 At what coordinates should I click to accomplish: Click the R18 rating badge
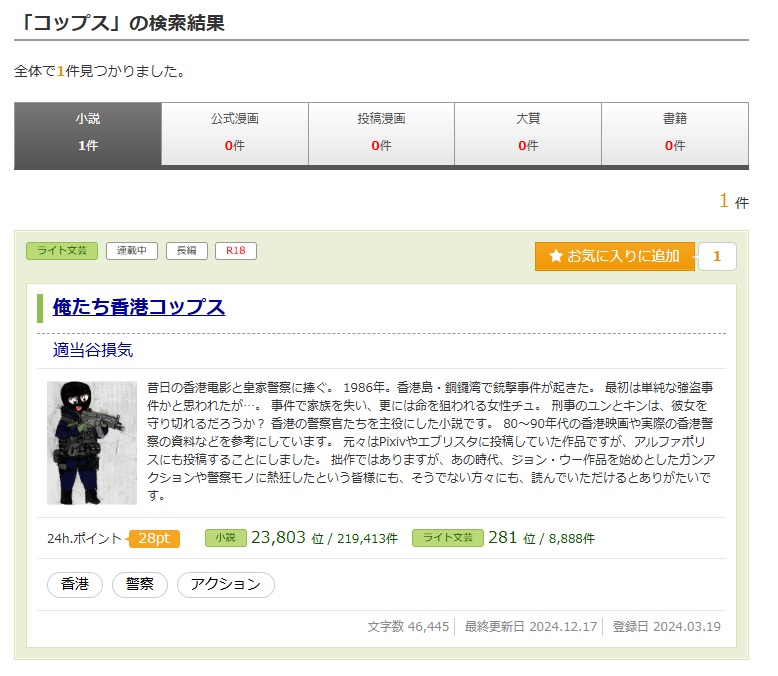[236, 251]
